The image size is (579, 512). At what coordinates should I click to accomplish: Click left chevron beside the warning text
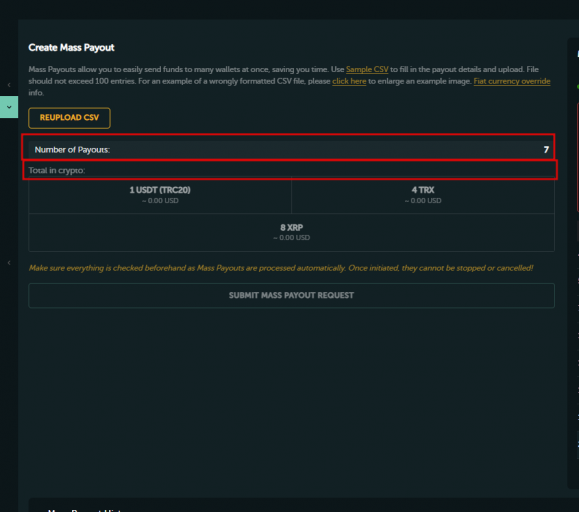9,263
